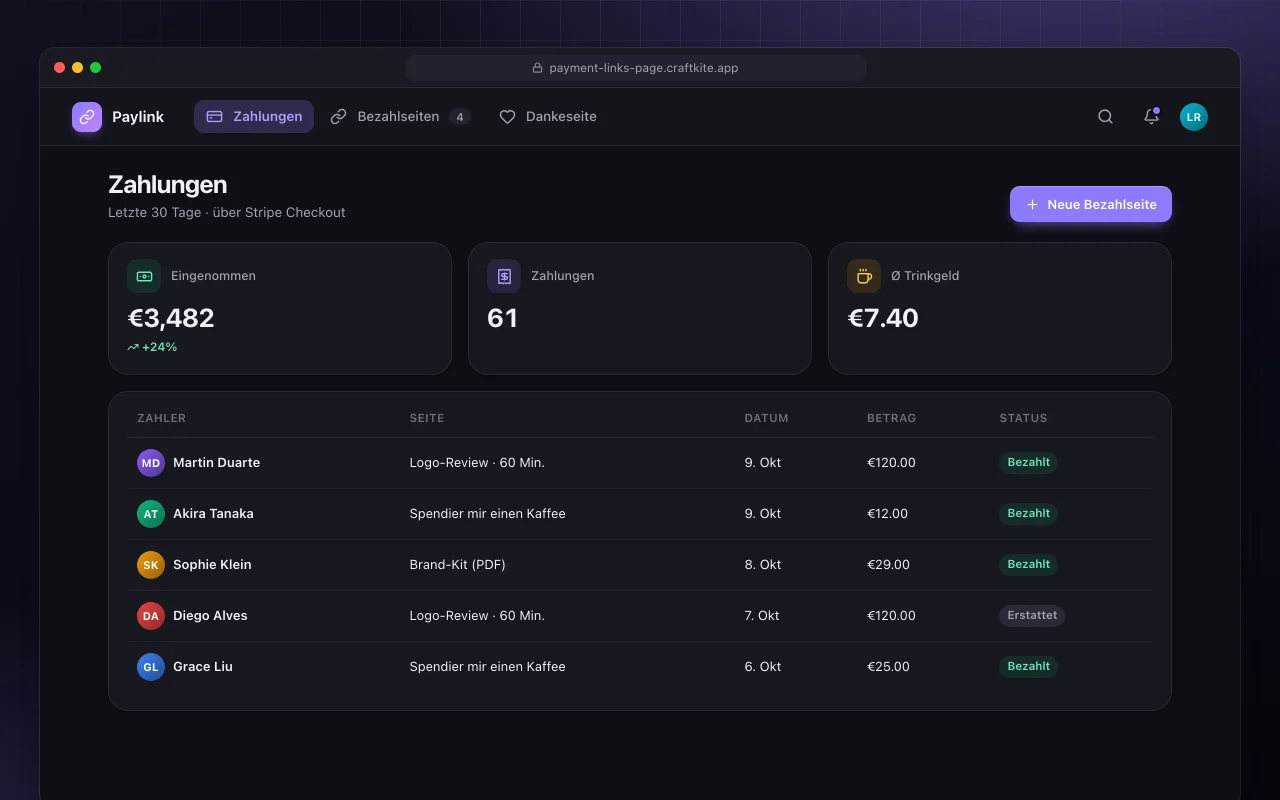Click the Bezahlt status of Martin Duarte
The width and height of the screenshot is (1280, 800).
coord(1028,463)
